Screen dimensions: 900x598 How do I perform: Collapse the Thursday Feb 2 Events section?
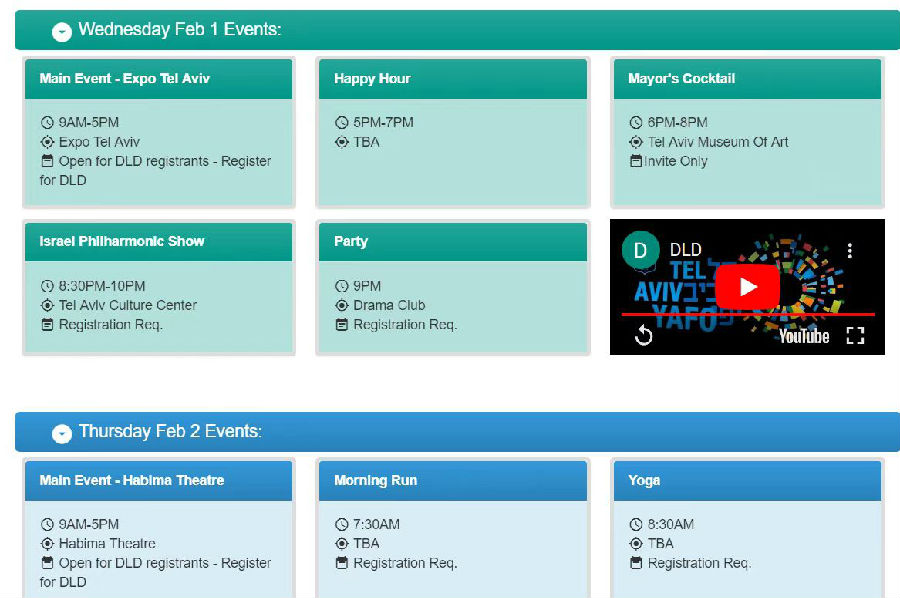pyautogui.click(x=62, y=433)
